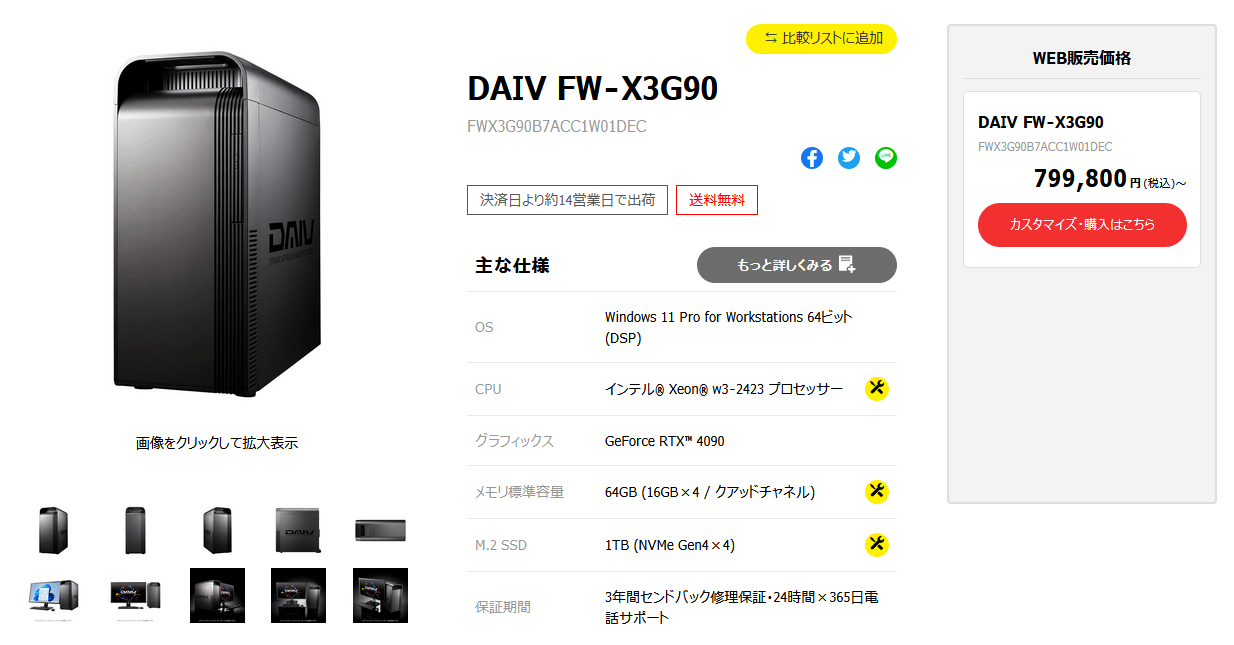The height and width of the screenshot is (645, 1234).
Task: Click the M.2 SSD customize wrench icon
Action: point(877,545)
